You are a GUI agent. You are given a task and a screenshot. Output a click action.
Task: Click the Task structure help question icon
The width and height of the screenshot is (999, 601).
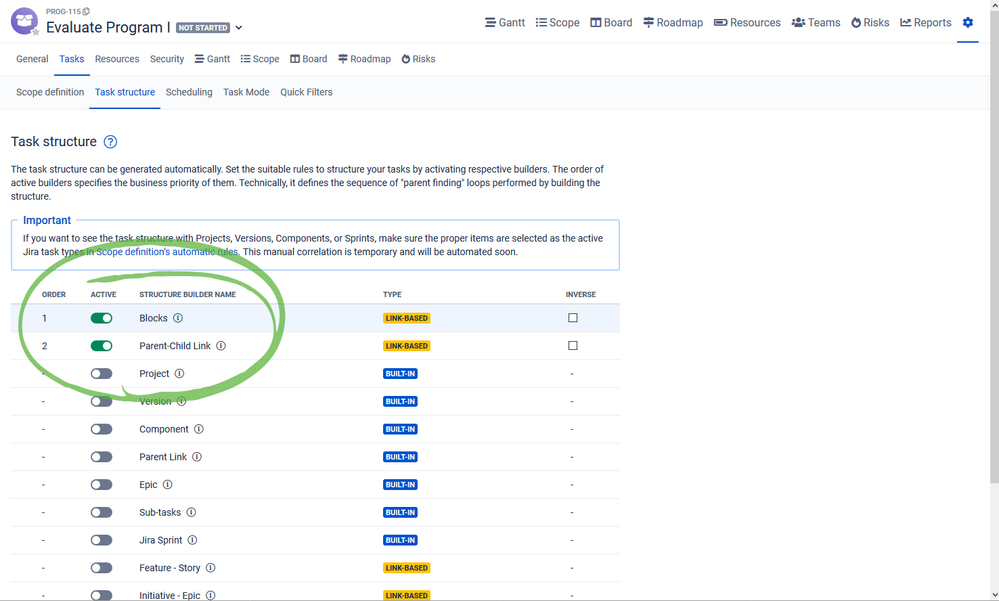110,141
